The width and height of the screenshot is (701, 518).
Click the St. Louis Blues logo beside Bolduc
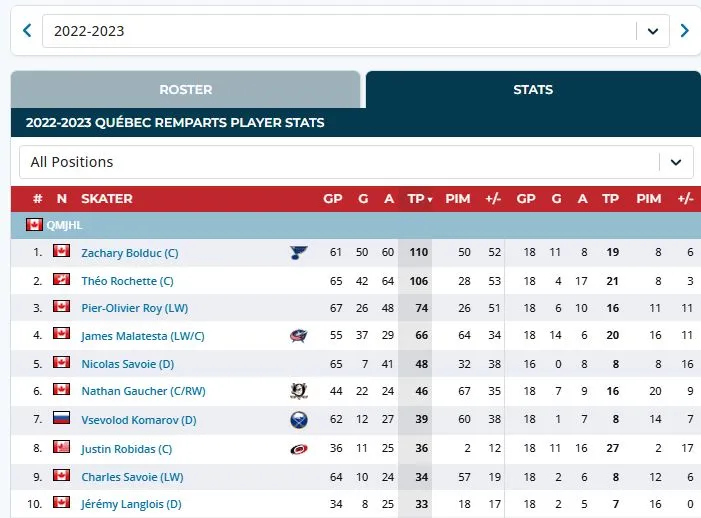click(298, 253)
